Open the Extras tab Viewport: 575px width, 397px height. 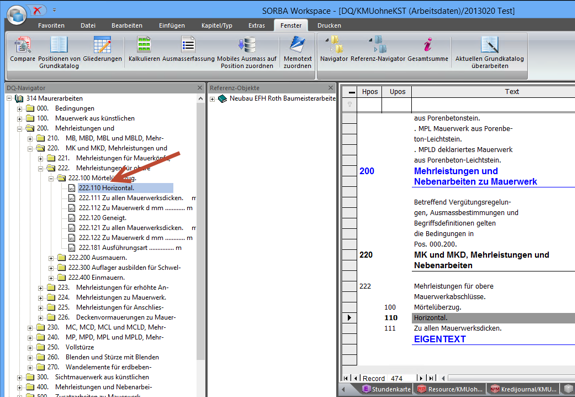pos(257,26)
